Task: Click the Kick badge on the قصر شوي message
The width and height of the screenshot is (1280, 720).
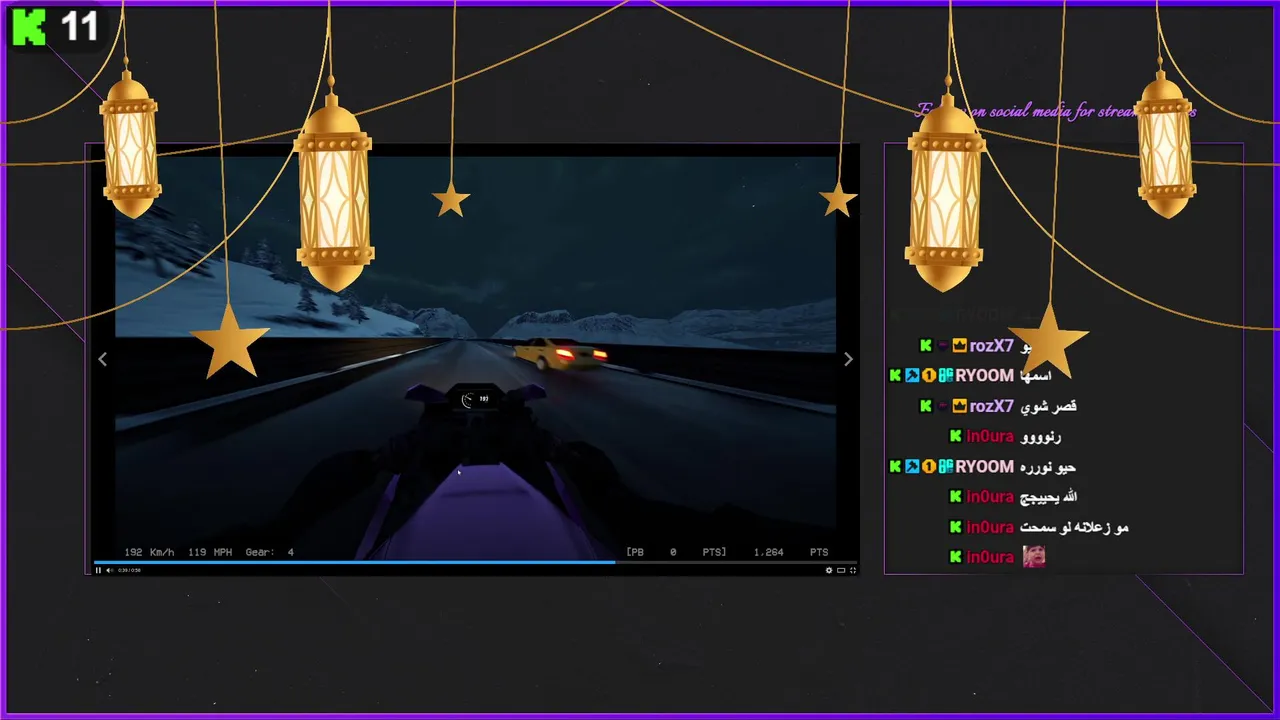Action: pyautogui.click(x=926, y=406)
